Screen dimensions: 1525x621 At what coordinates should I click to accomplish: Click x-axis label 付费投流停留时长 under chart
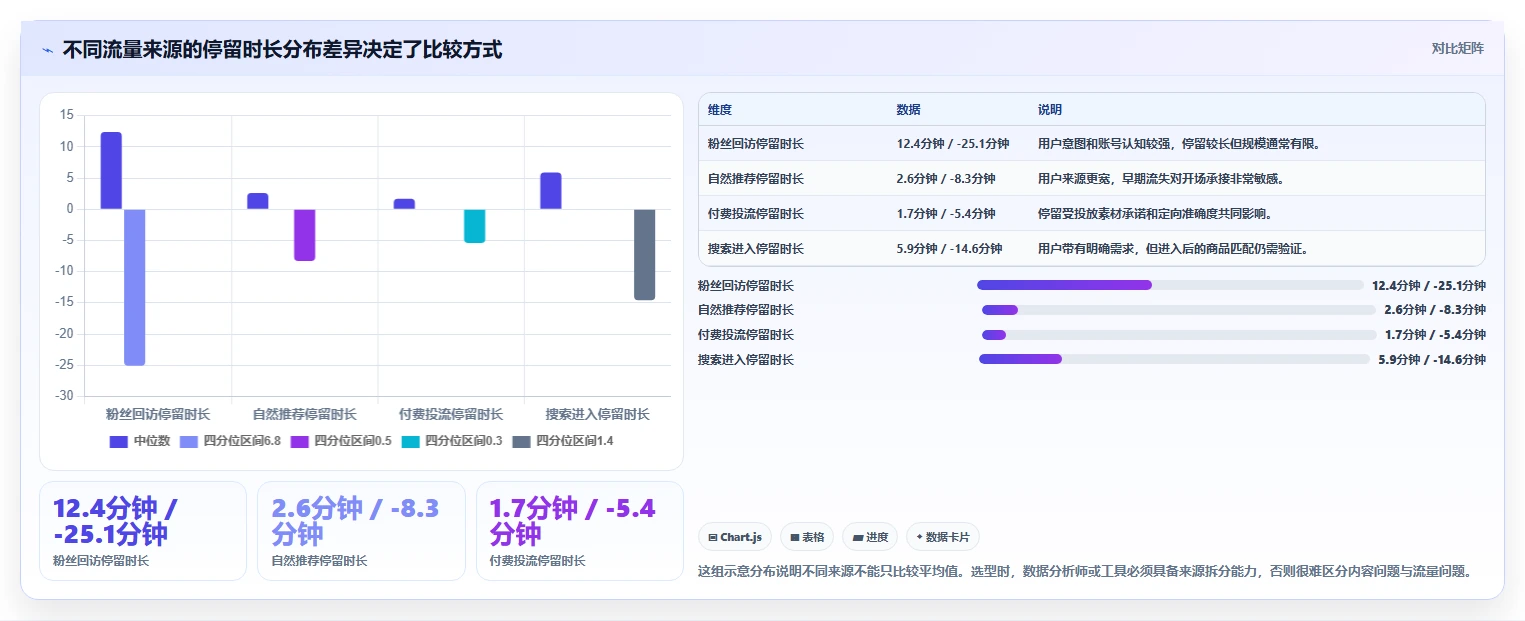tap(451, 414)
